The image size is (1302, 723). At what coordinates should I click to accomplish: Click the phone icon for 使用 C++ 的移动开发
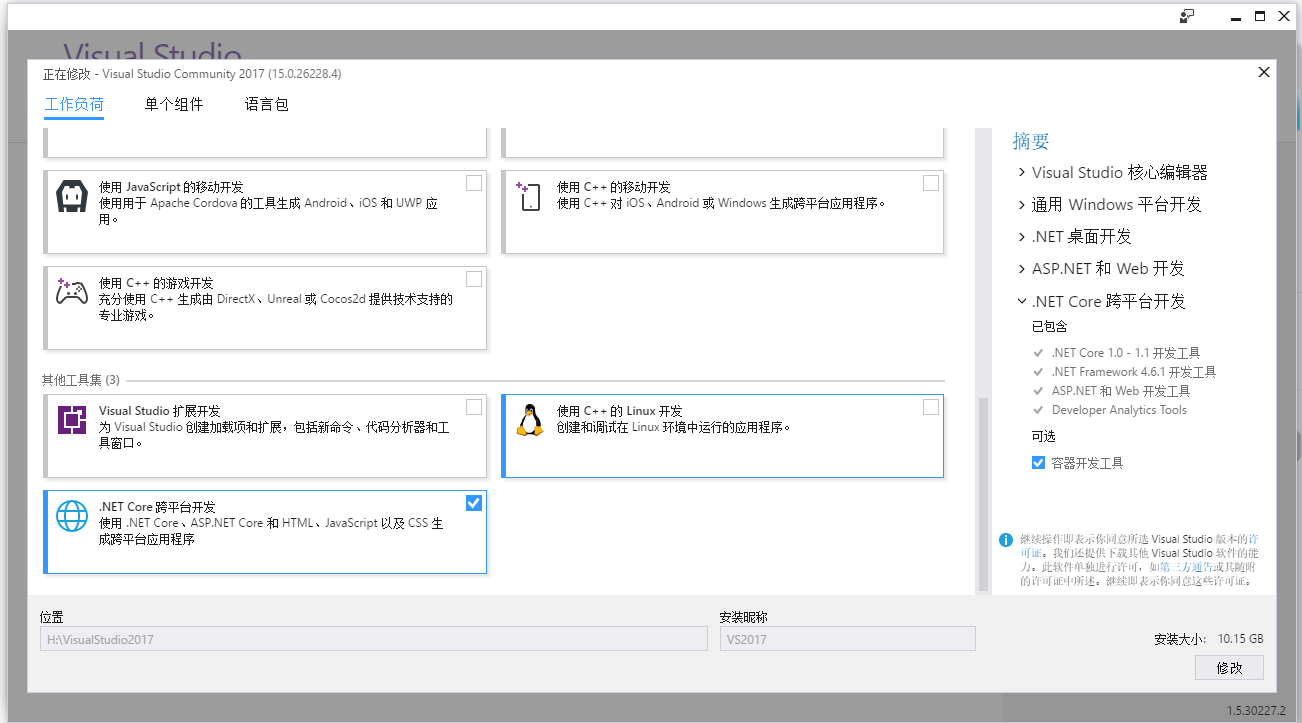527,196
